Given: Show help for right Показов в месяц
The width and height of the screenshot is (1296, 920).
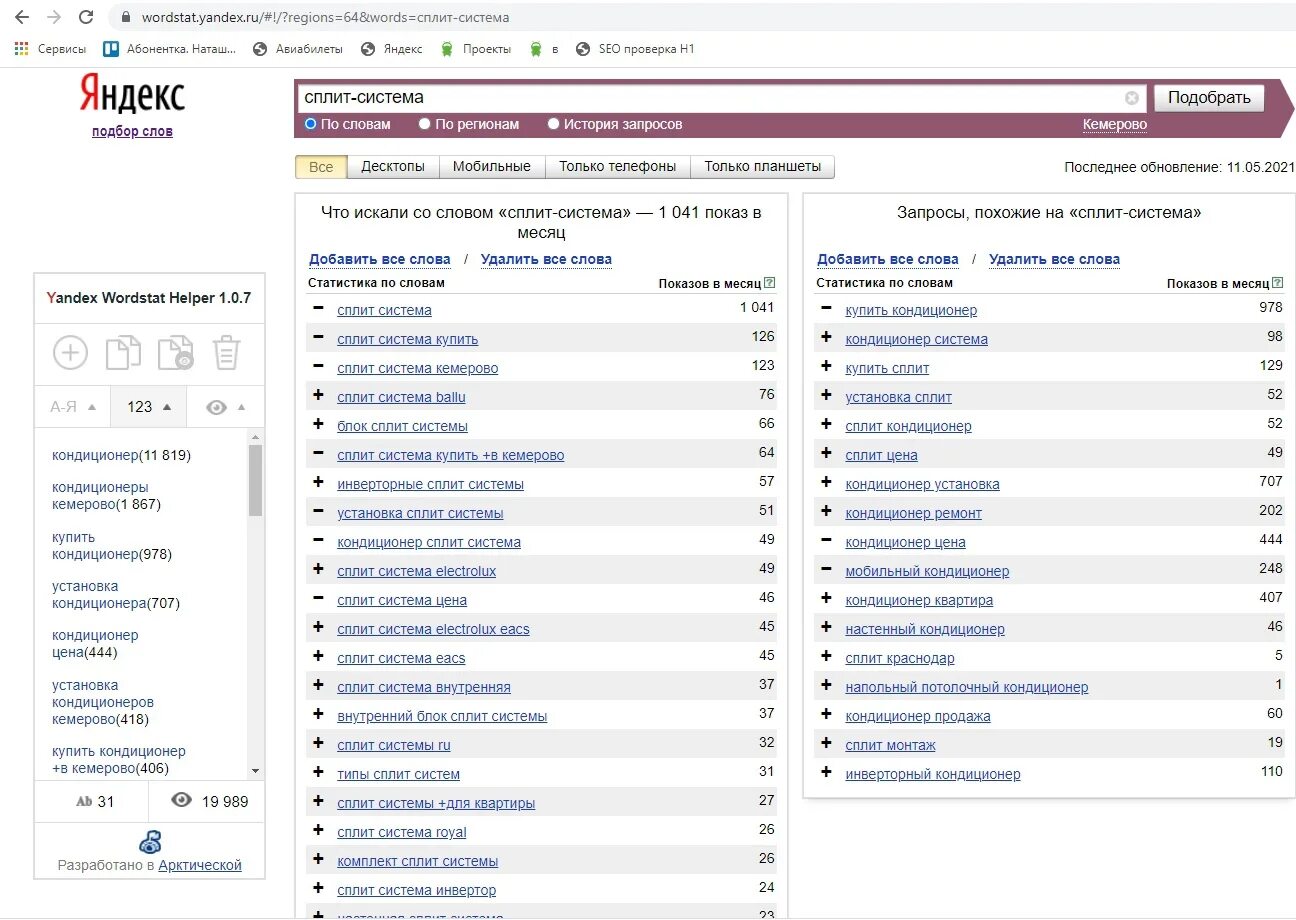Looking at the screenshot, I should click(1277, 283).
